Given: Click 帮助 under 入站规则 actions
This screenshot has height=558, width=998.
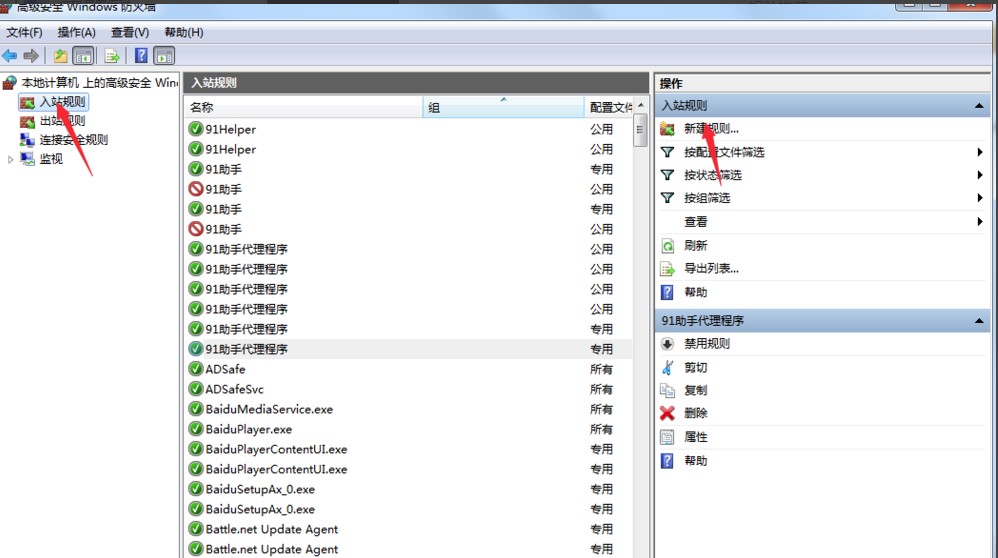Looking at the screenshot, I should tap(696, 292).
